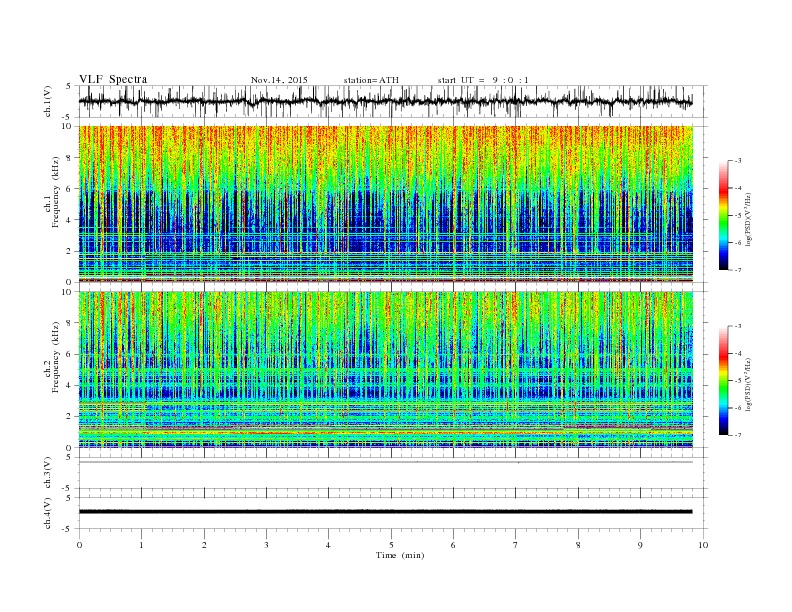The height and width of the screenshot is (612, 792).
Task: Click the time axis tick label "9"
Action: click(640, 545)
